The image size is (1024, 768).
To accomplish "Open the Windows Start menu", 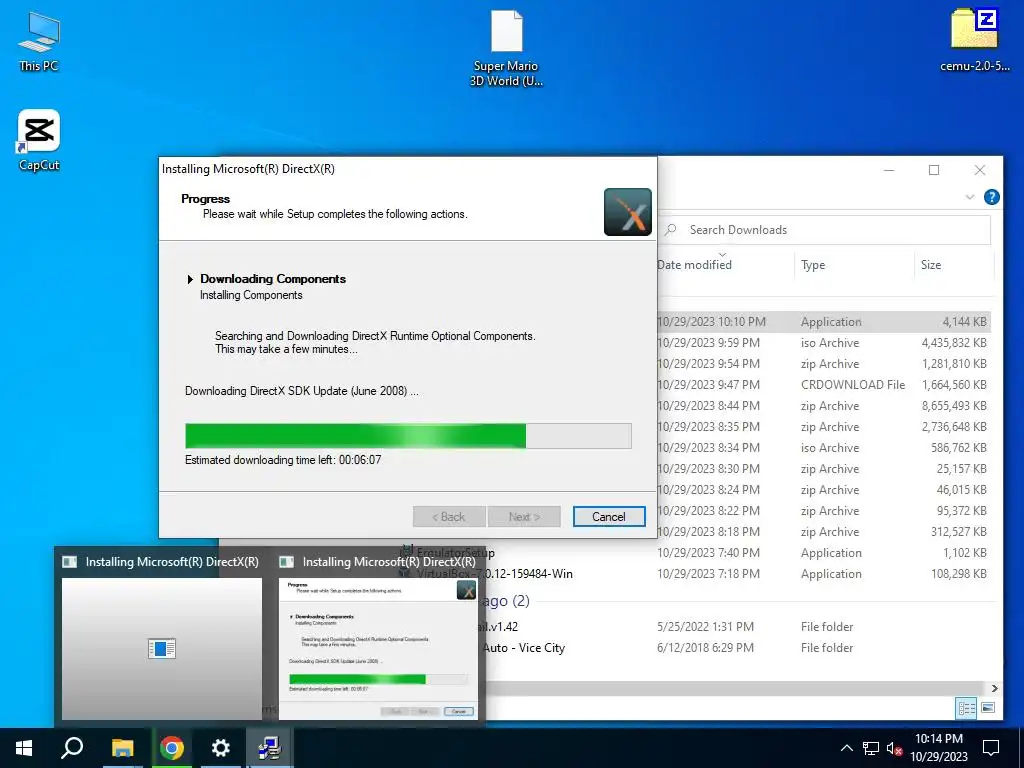I will click(24, 748).
